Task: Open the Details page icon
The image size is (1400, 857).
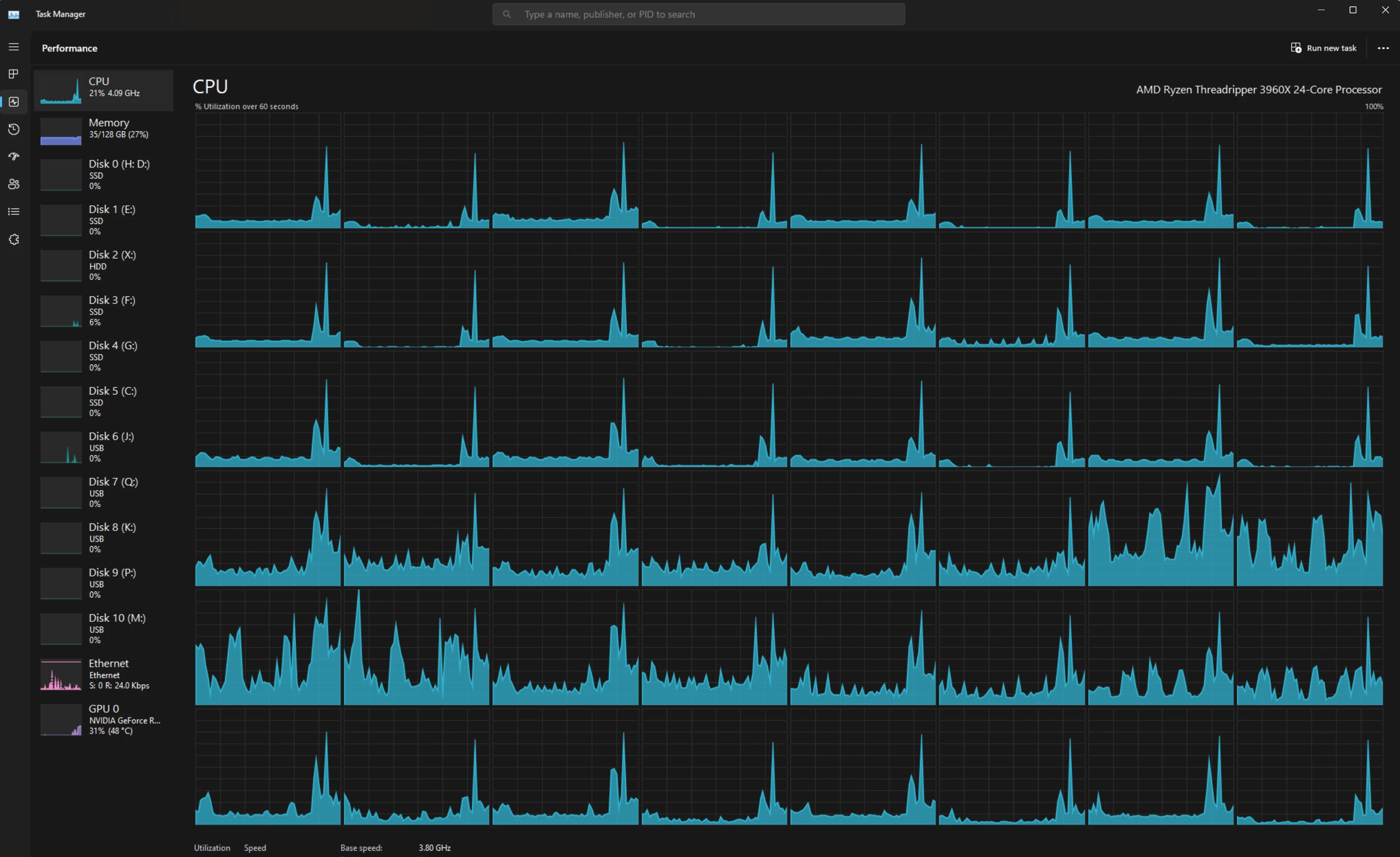Action: 14,211
